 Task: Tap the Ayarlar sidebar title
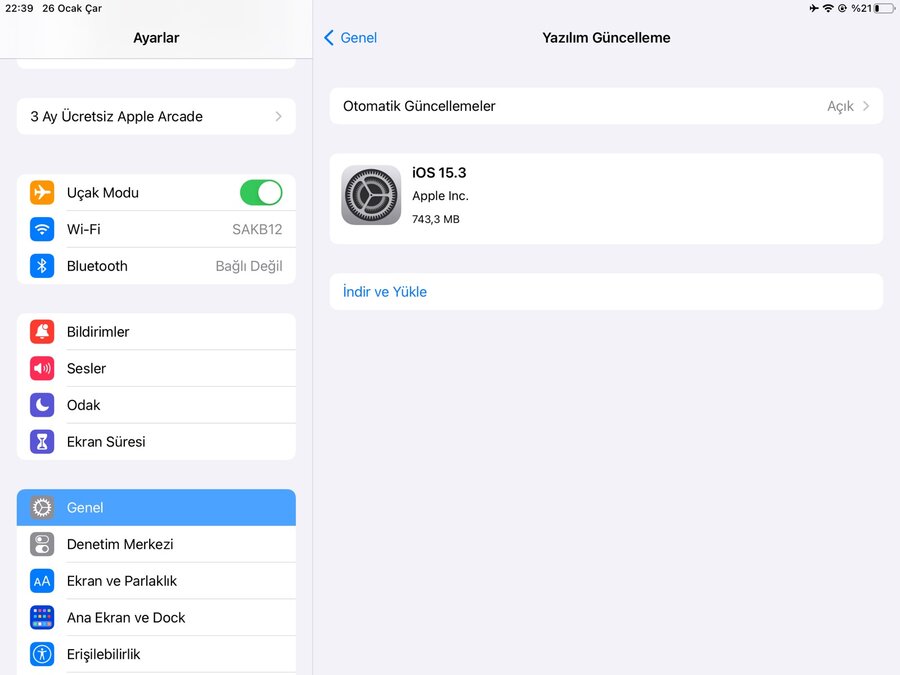156,38
